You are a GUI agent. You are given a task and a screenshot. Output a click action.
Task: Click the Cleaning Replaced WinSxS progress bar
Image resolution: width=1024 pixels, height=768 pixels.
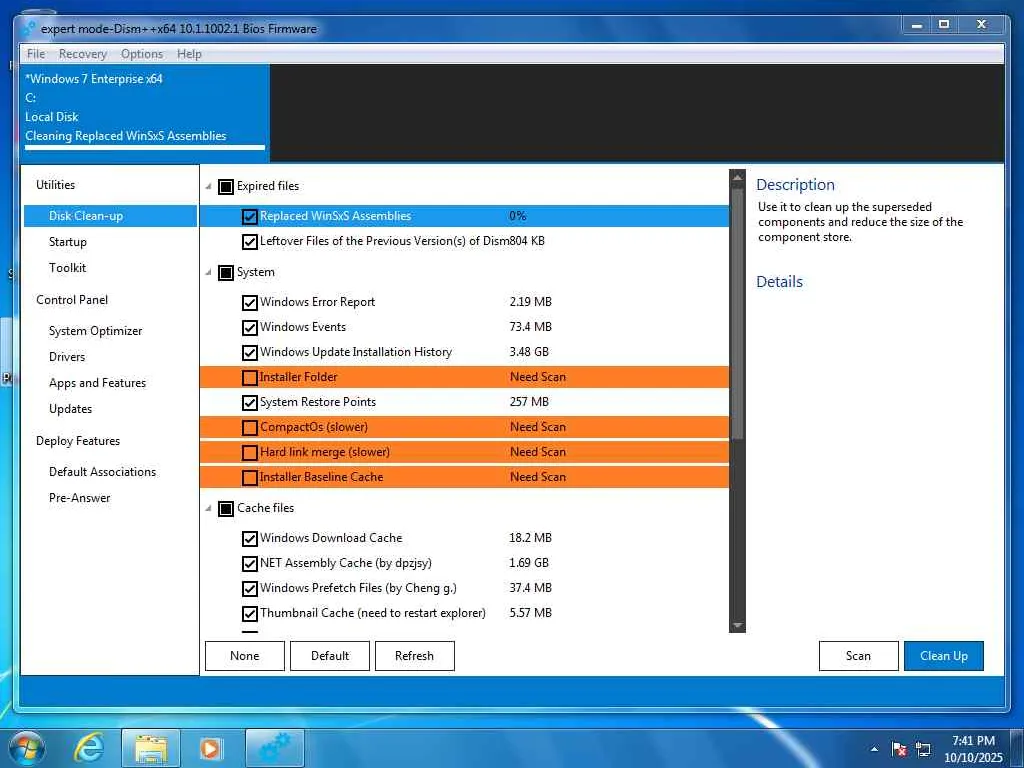point(145,148)
